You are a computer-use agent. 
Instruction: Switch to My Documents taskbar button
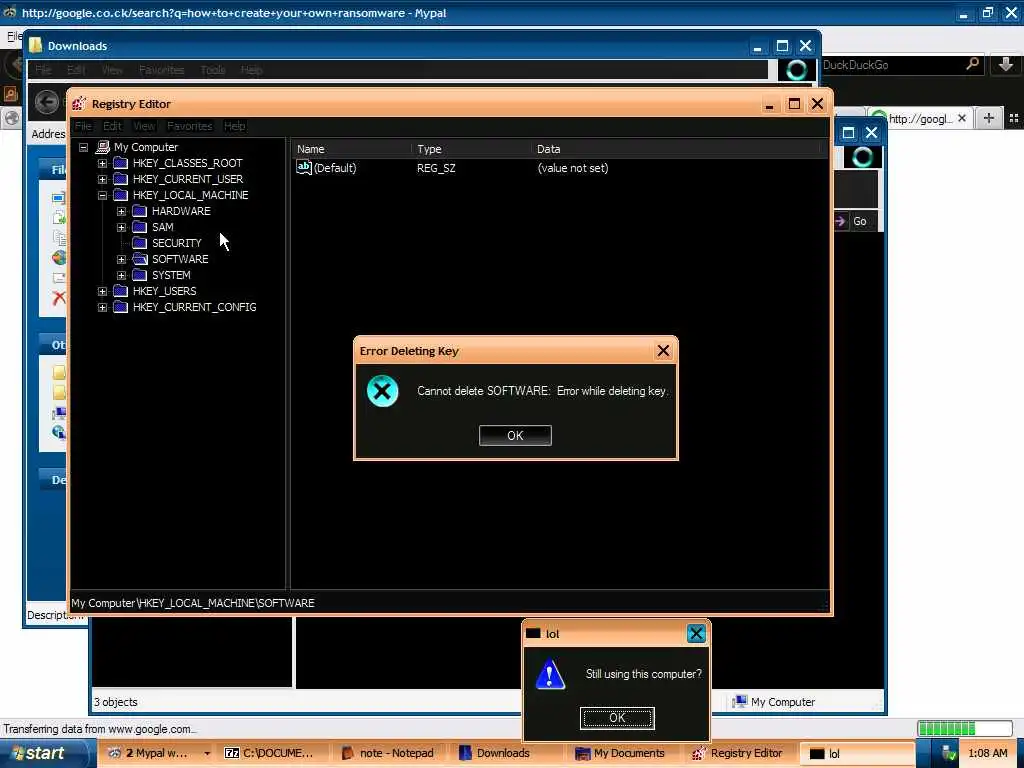(x=620, y=753)
